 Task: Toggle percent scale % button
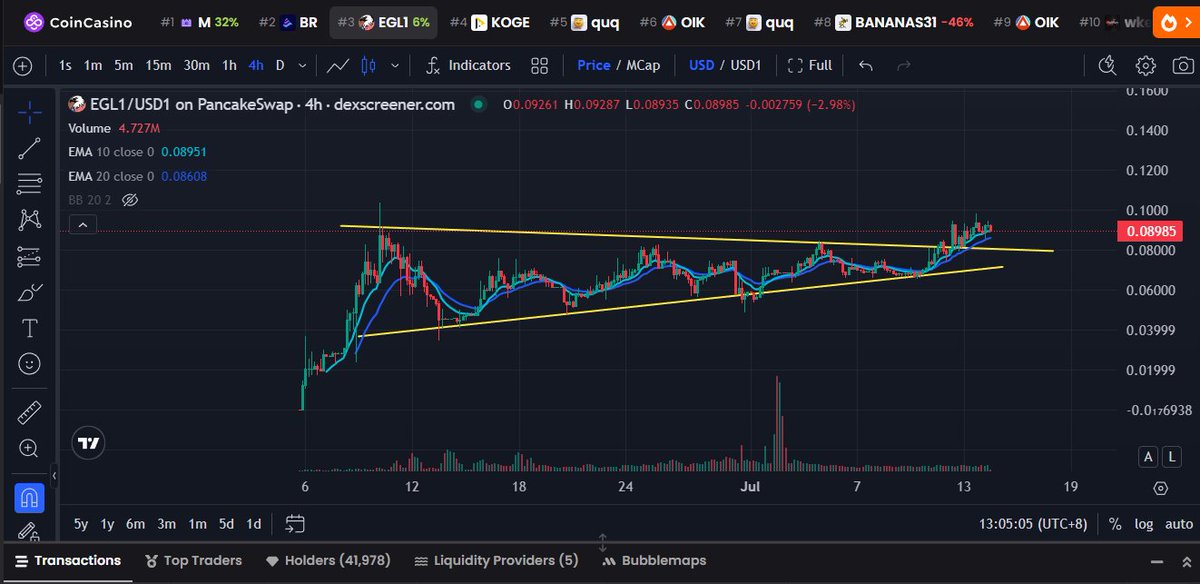1115,523
